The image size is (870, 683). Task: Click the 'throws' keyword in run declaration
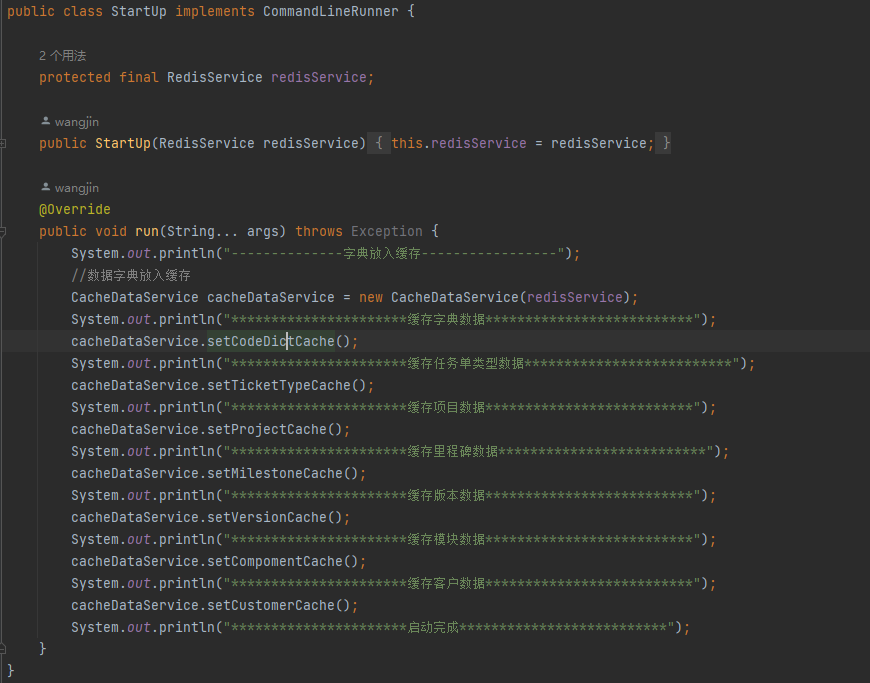(x=319, y=231)
